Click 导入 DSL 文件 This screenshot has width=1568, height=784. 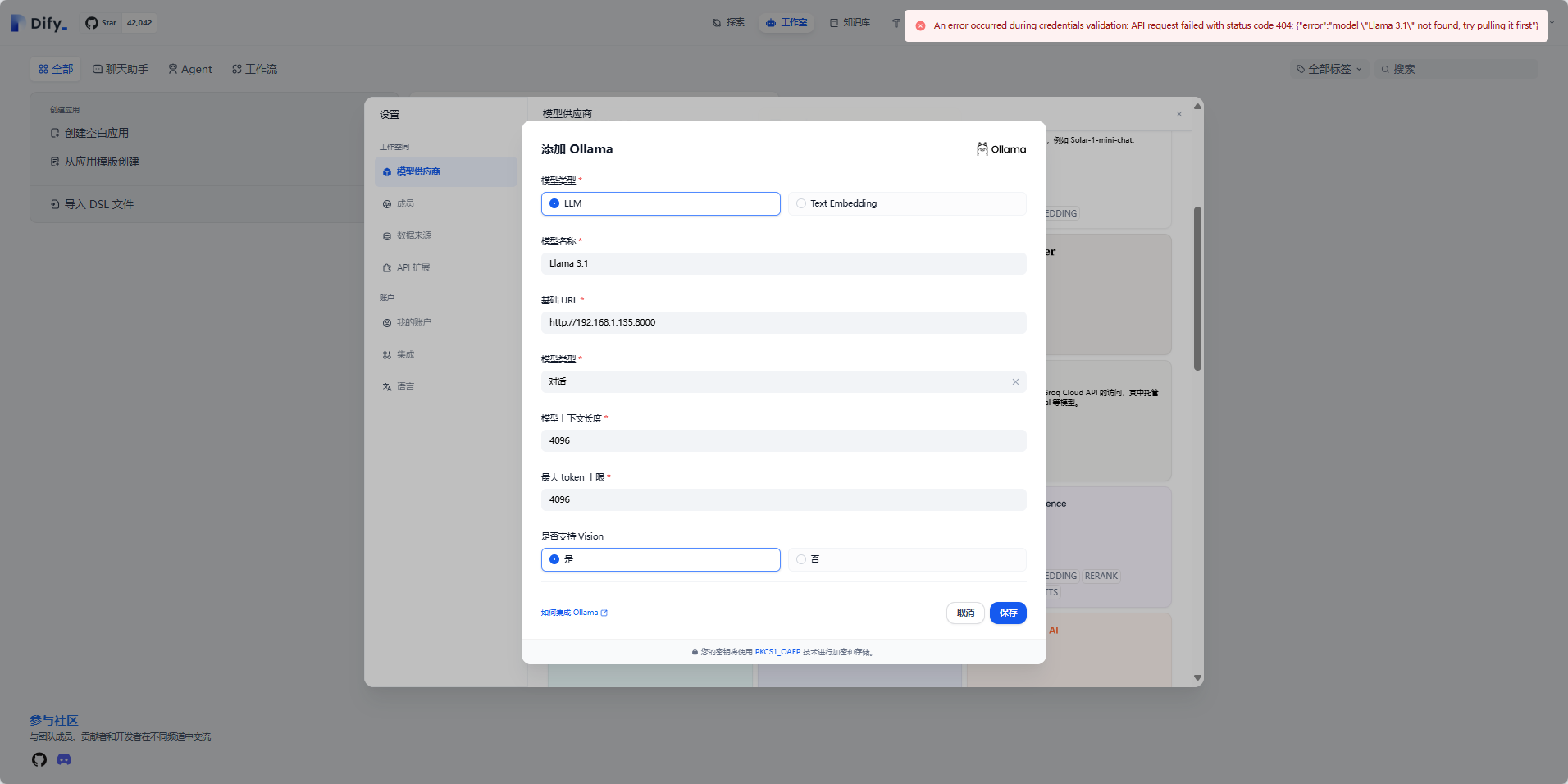(x=98, y=204)
